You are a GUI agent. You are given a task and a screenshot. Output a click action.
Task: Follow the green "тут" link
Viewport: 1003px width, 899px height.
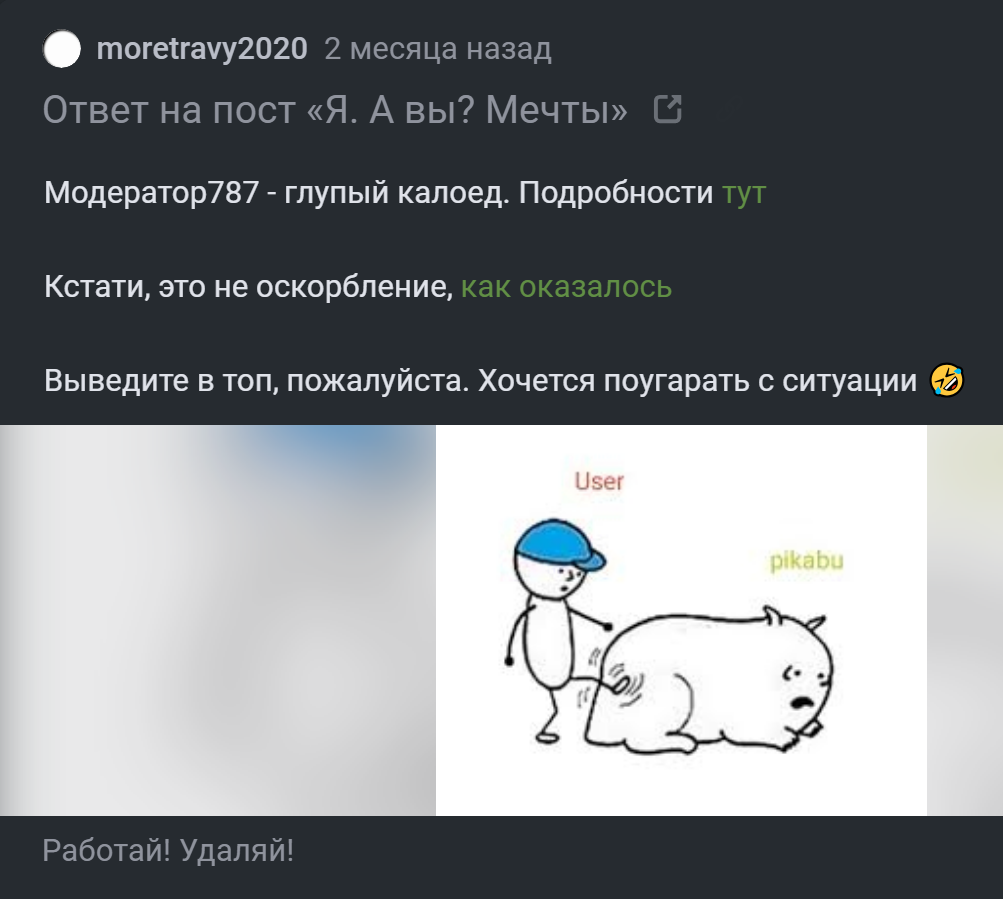[x=744, y=193]
